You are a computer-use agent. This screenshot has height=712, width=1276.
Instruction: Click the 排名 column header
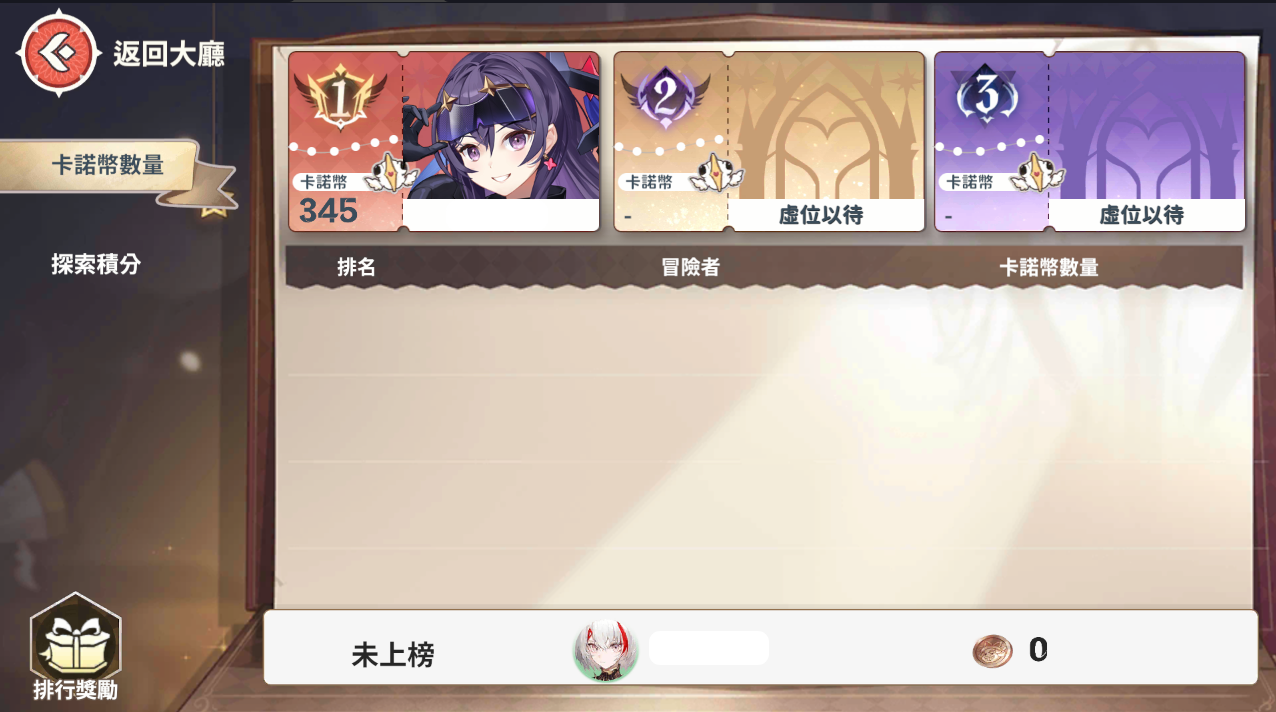[x=357, y=267]
